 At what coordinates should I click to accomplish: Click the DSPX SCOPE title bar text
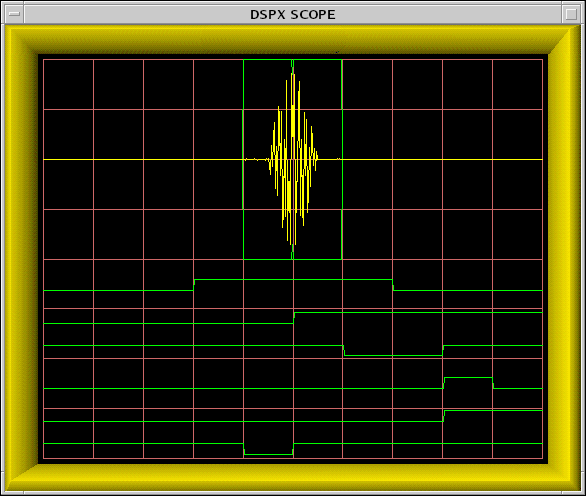point(293,15)
